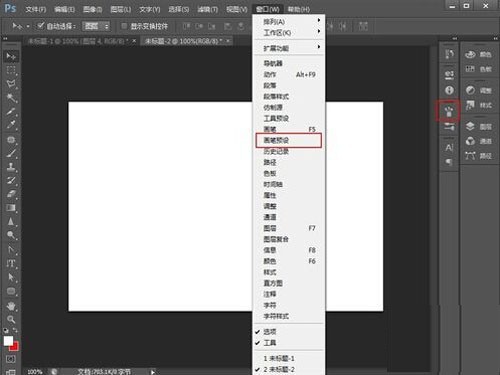The image size is (500, 375).
Task: Expand the right panel dock double-arrow
Action: [x=495, y=39]
